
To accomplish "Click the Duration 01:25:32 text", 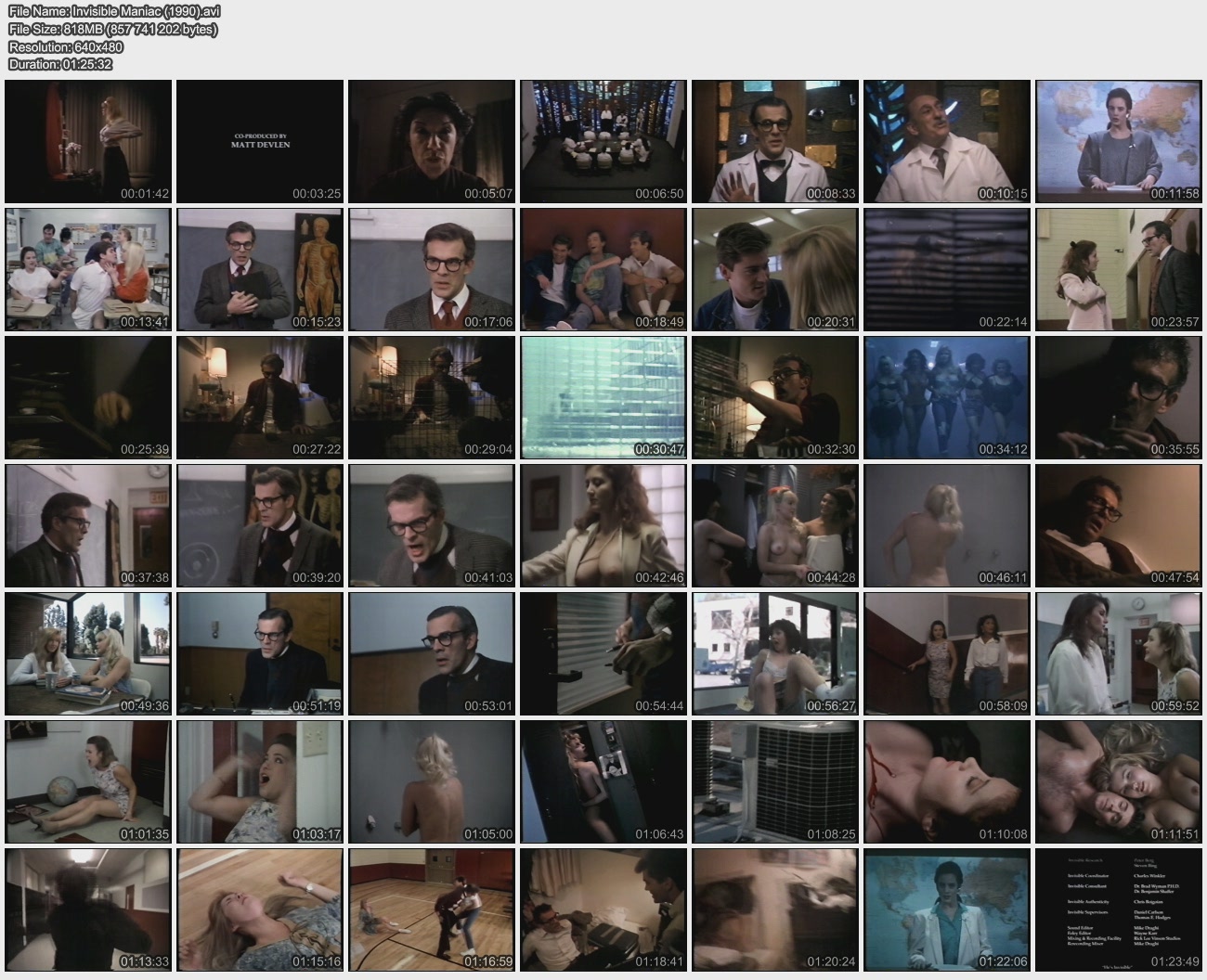I will click(60, 64).
